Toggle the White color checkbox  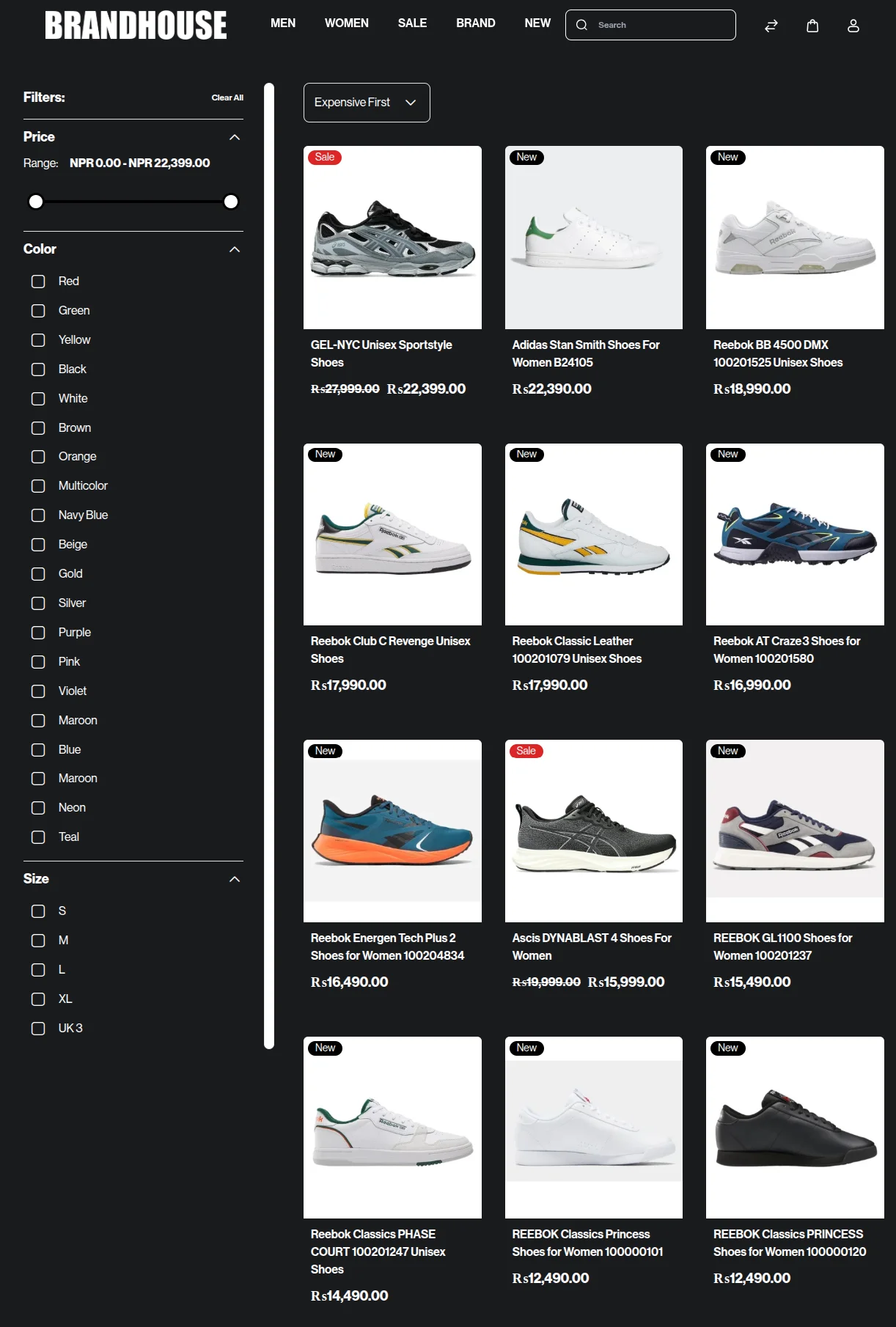coord(38,399)
